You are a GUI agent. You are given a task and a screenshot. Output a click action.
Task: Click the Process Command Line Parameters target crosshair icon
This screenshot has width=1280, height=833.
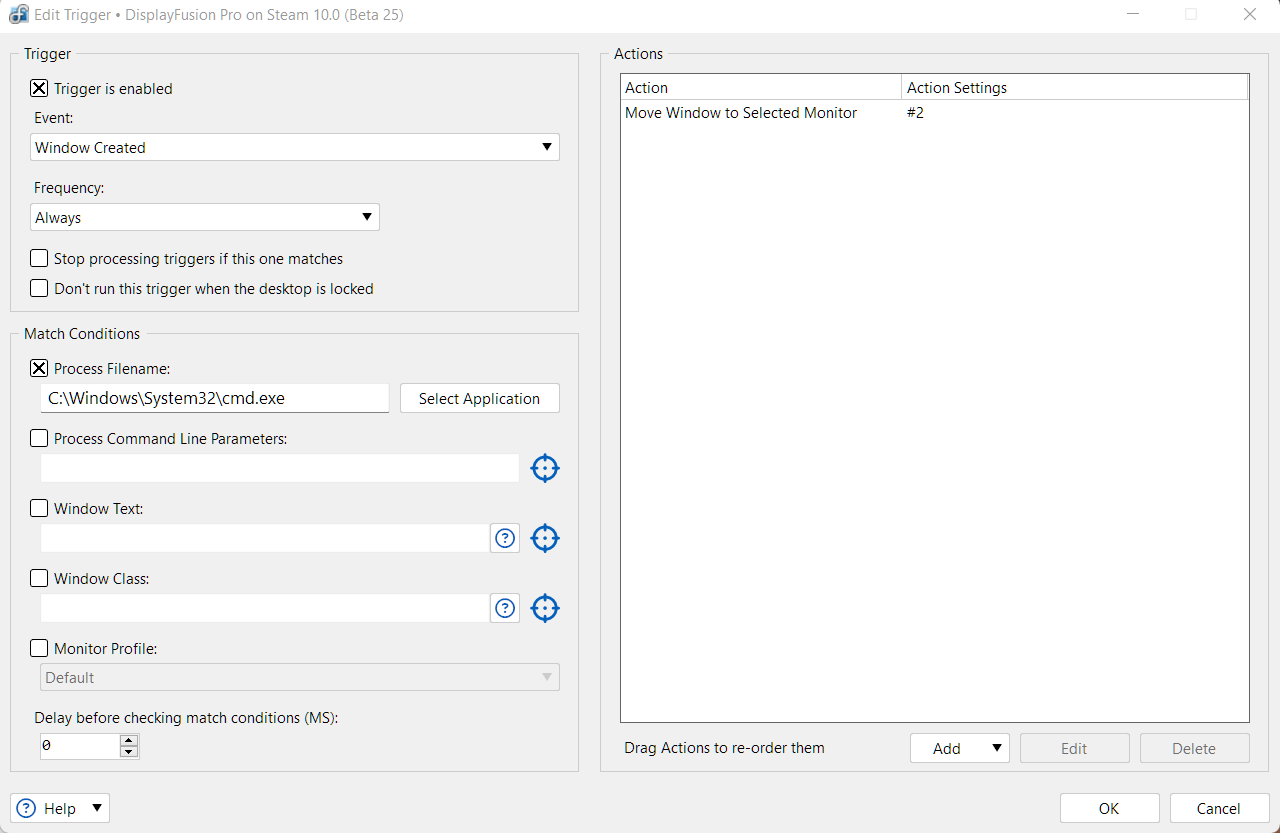544,468
